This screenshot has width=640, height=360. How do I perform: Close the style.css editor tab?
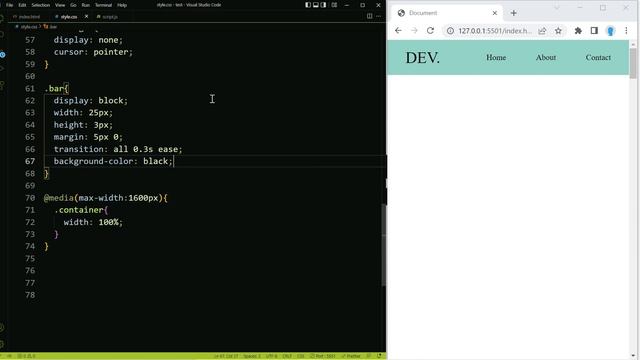click(86, 17)
